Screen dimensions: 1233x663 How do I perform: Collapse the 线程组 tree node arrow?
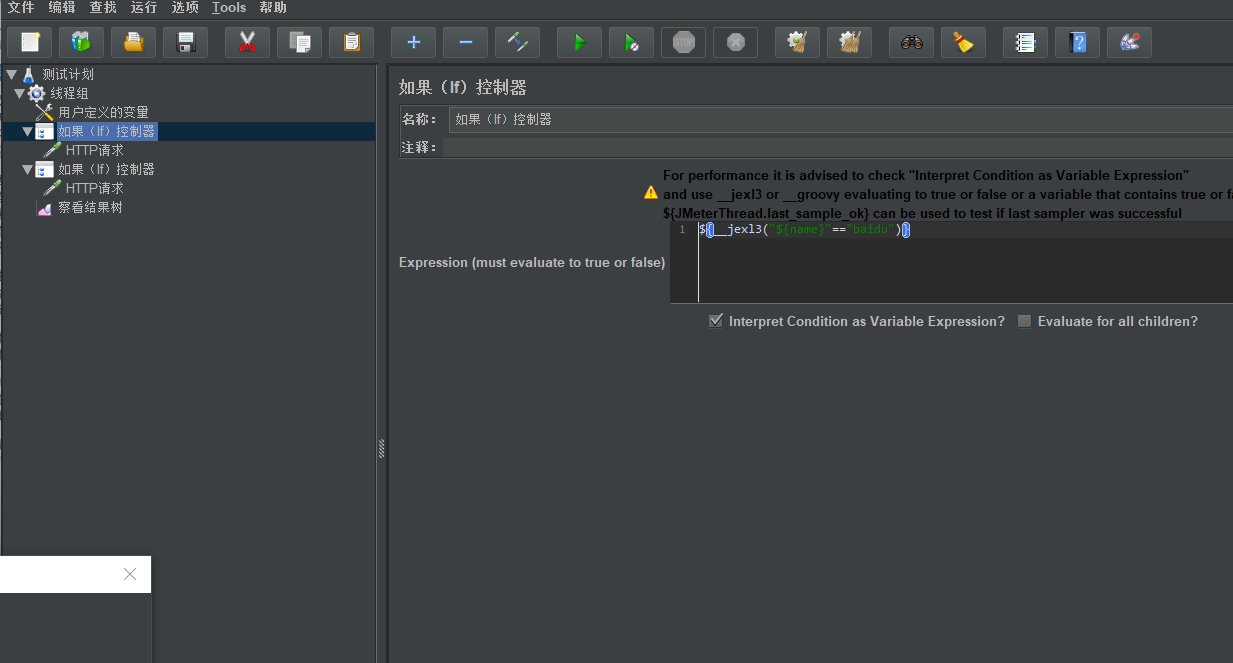(x=19, y=93)
